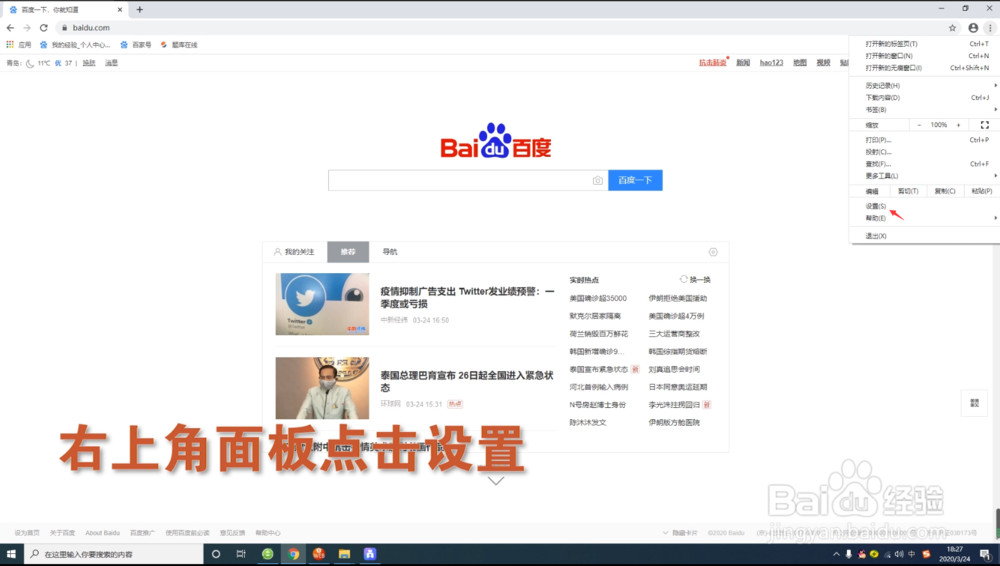Open Task View on the taskbar

pos(240,554)
